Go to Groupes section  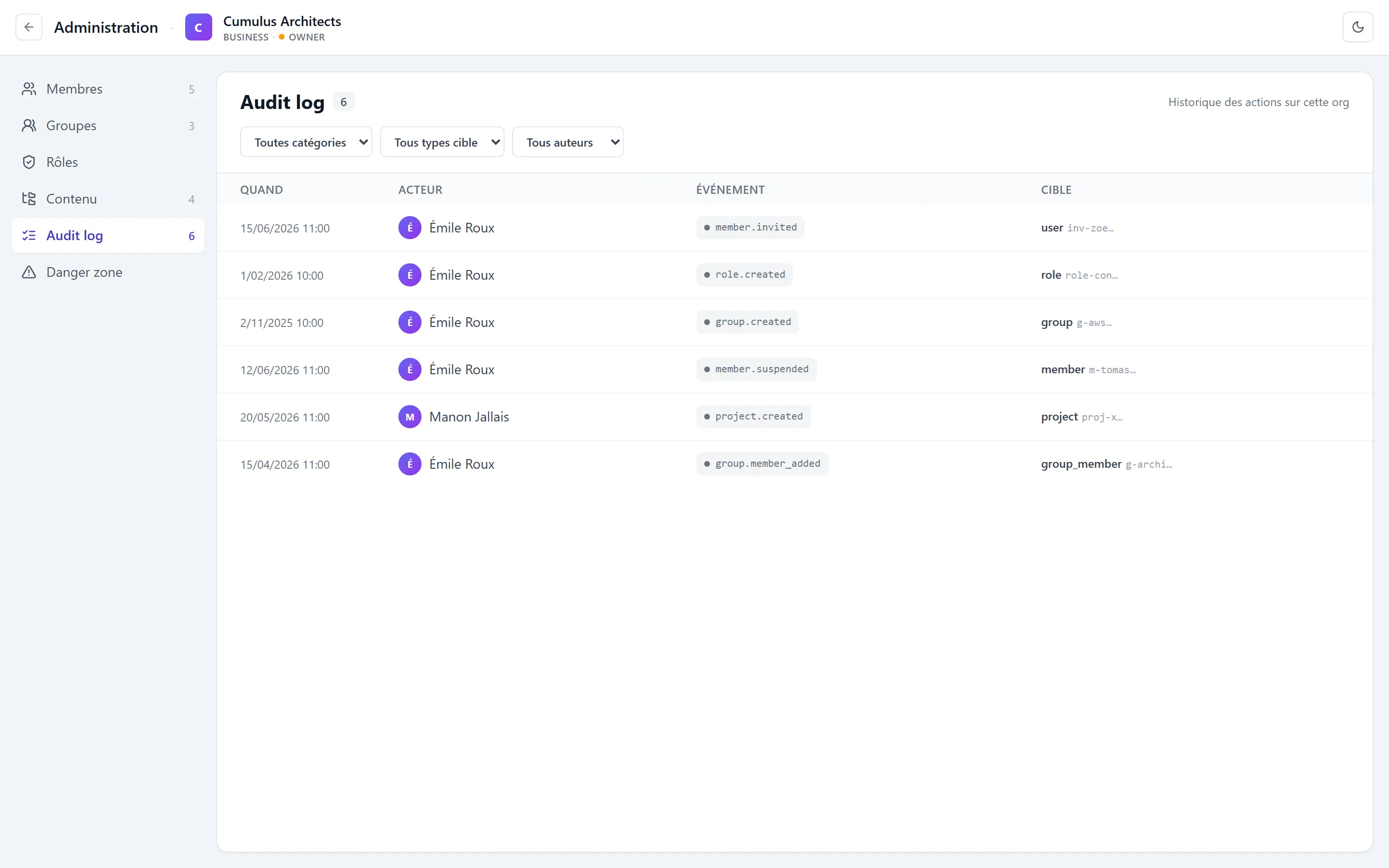click(x=108, y=126)
